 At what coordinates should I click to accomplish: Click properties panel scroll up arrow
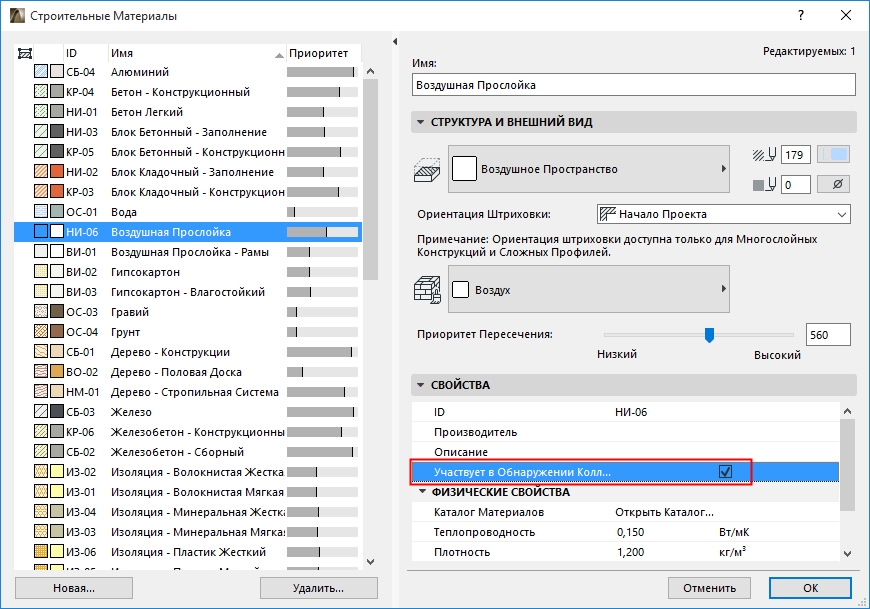click(847, 411)
